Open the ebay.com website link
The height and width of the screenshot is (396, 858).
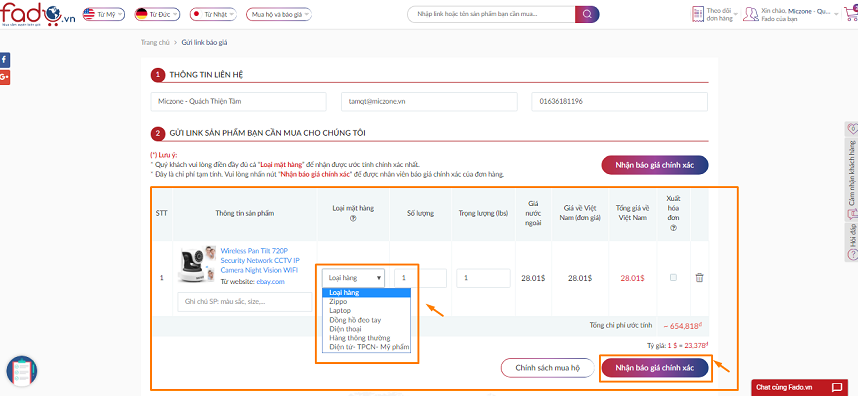[271, 282]
